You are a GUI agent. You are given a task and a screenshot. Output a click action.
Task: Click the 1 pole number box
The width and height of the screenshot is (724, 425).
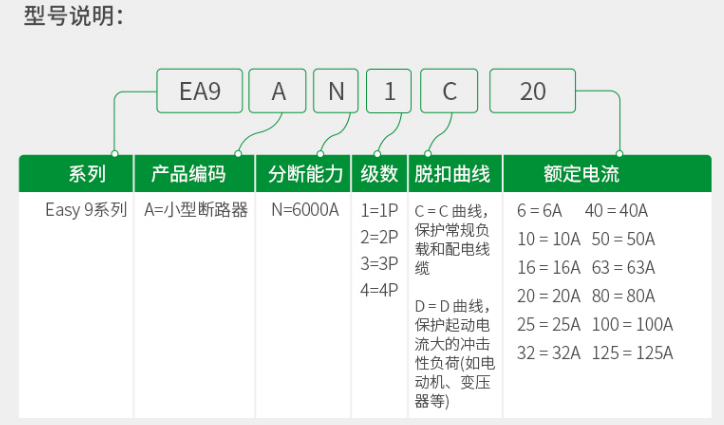click(389, 91)
